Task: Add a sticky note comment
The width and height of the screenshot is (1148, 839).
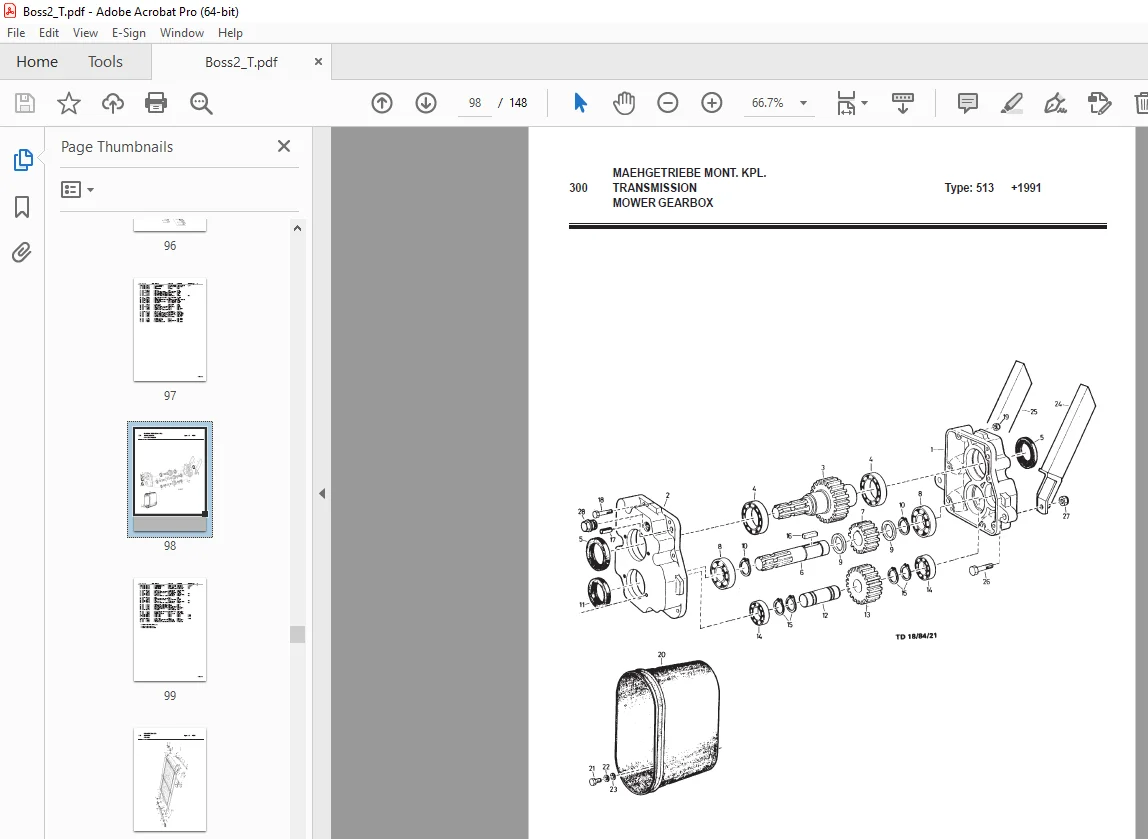Action: click(x=968, y=103)
